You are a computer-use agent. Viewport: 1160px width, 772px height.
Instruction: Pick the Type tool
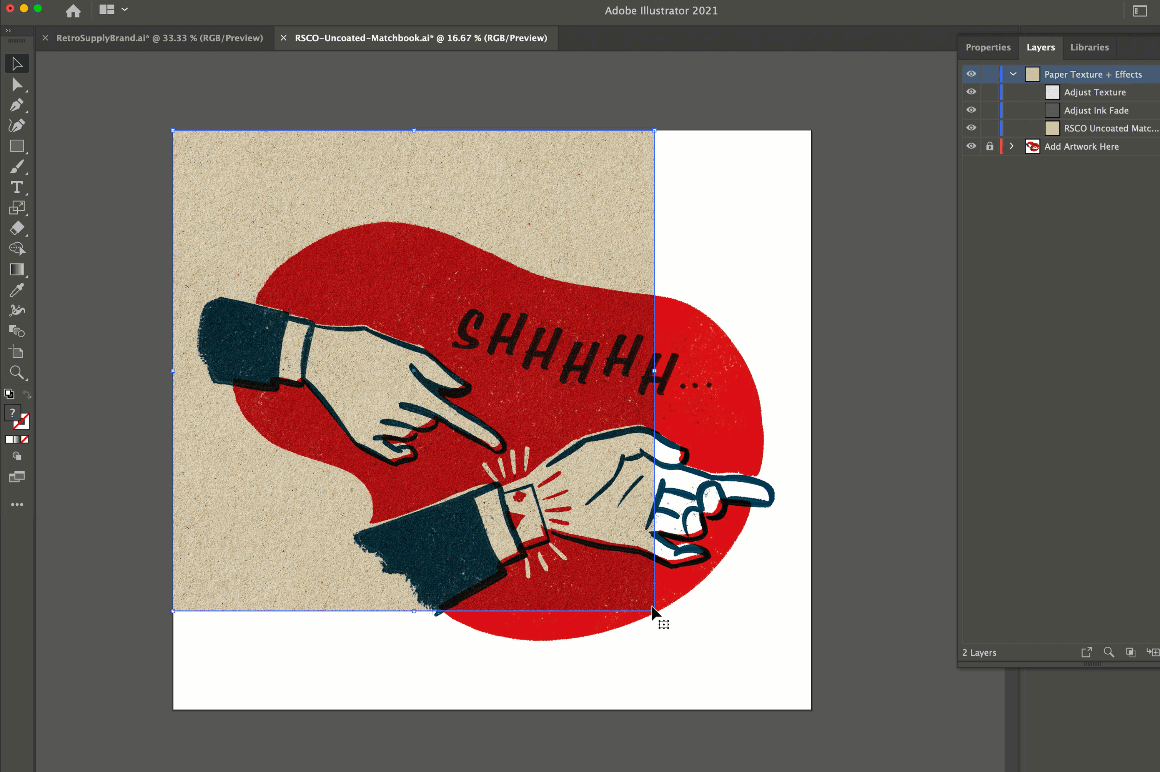[17, 187]
